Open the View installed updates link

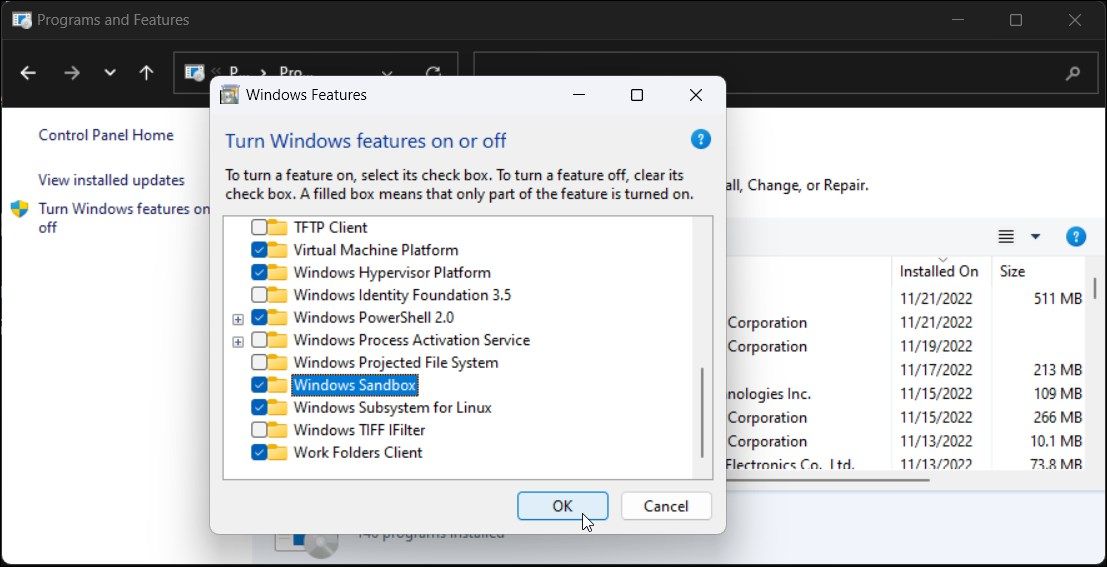click(x=111, y=180)
